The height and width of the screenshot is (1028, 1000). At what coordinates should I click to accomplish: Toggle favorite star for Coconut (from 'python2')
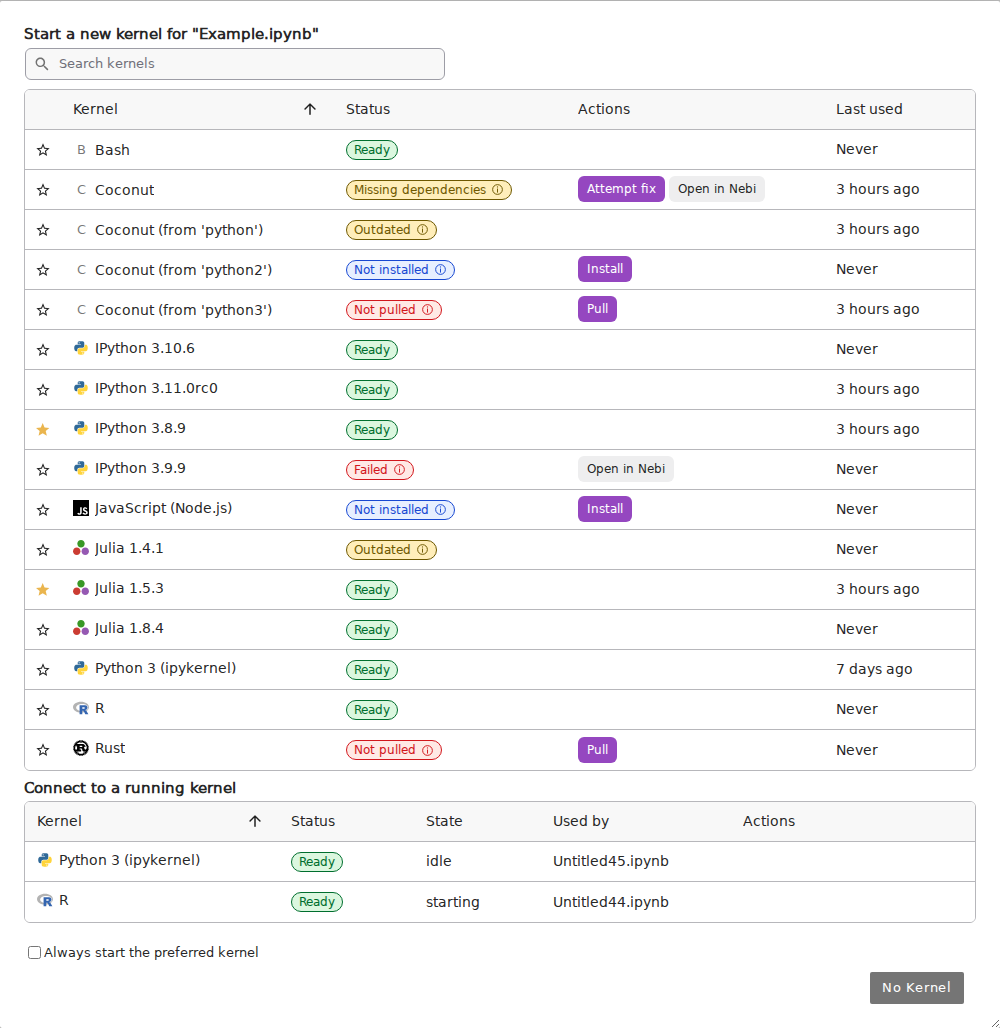(43, 270)
